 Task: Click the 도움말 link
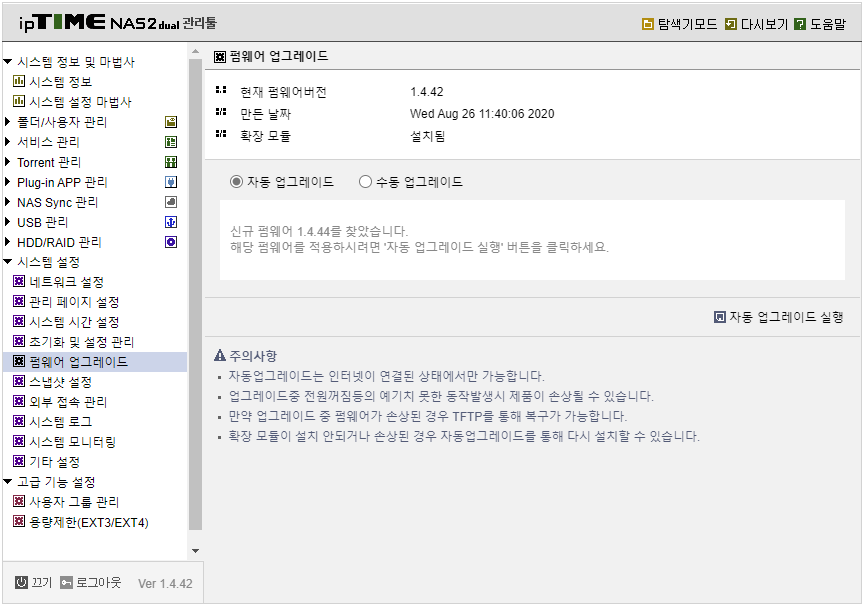pyautogui.click(x=828, y=24)
